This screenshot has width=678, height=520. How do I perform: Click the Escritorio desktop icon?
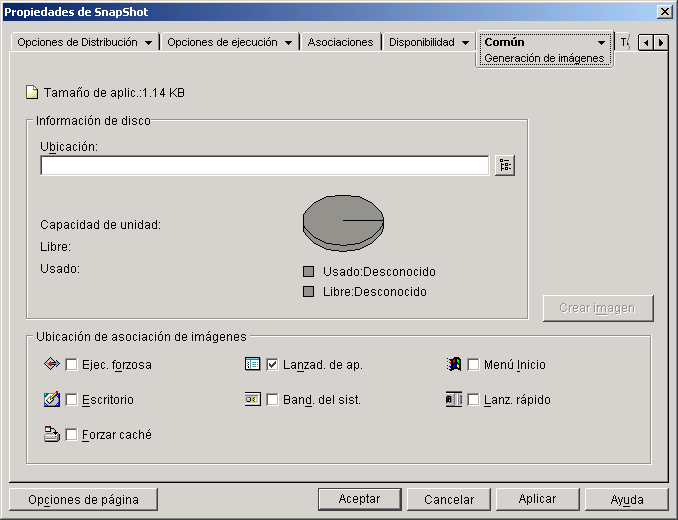(52, 399)
